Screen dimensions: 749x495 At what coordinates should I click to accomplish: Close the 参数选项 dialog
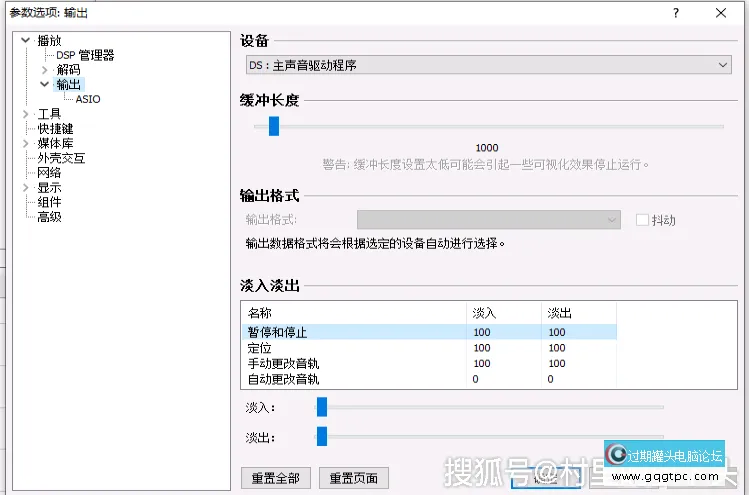tap(721, 13)
